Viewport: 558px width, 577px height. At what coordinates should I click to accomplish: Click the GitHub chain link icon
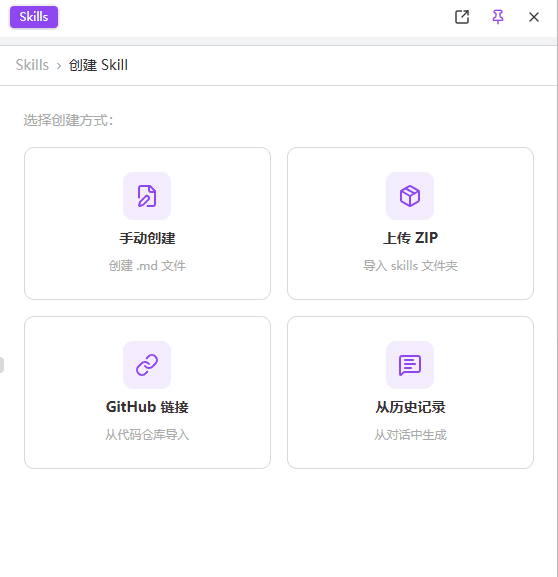pyautogui.click(x=147, y=365)
